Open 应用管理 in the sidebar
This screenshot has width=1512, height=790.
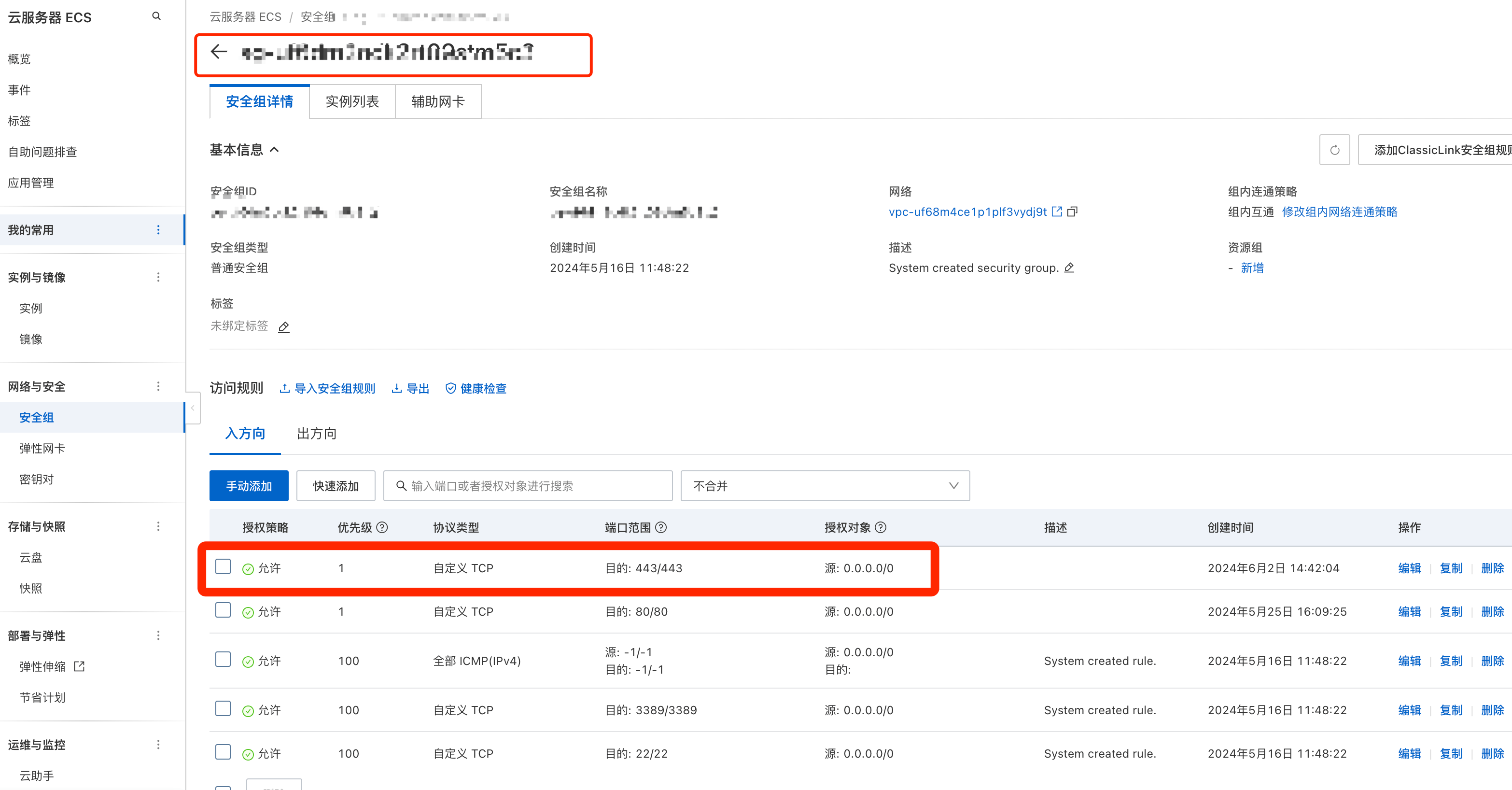(30, 183)
